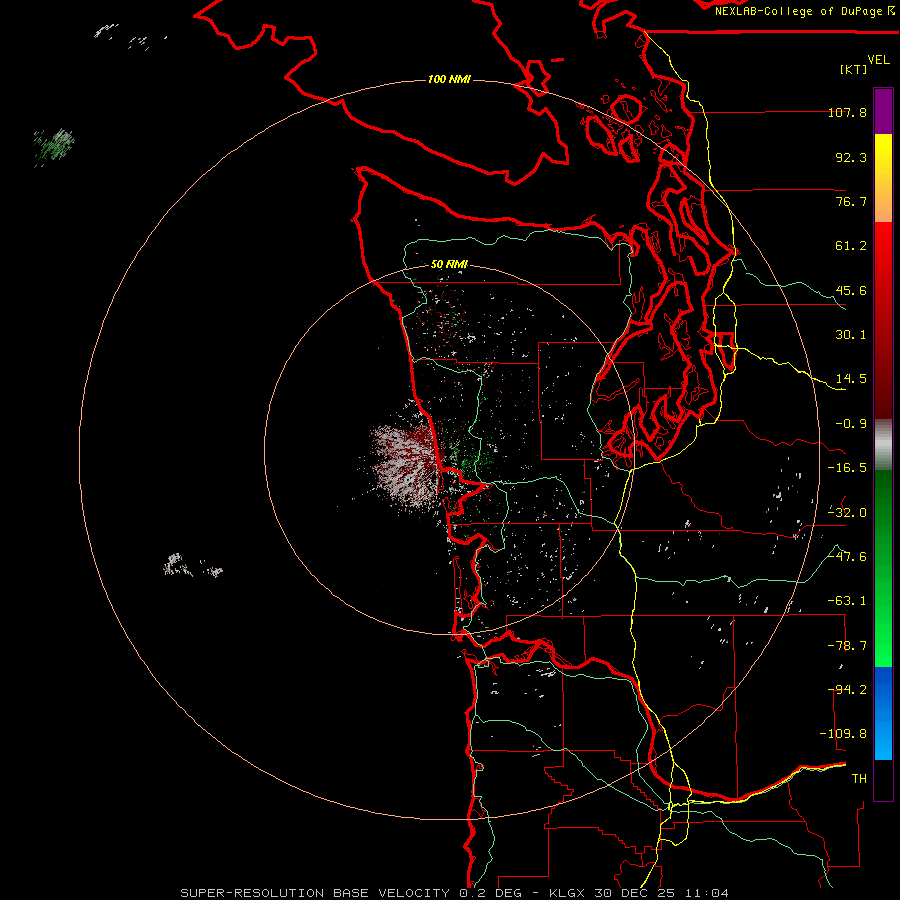This screenshot has width=900, height=900.
Task: Select the -109.8 scale value
Action: pos(844,734)
